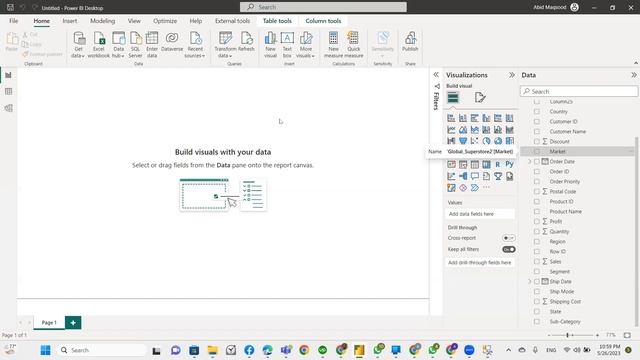Create a New measure
640x360 pixels.
pyautogui.click(x=333, y=45)
